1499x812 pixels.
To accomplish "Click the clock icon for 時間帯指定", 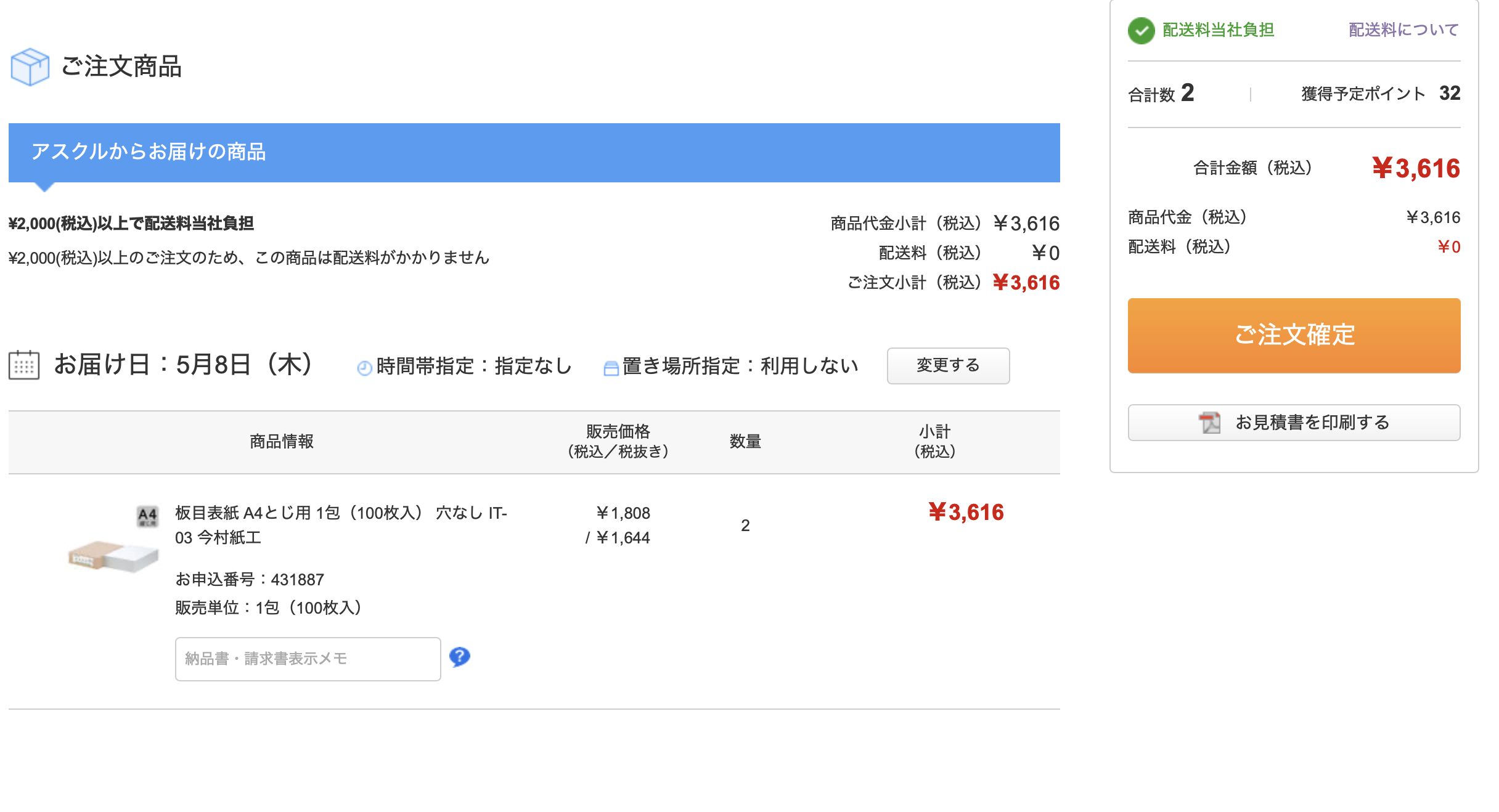I will click(364, 368).
